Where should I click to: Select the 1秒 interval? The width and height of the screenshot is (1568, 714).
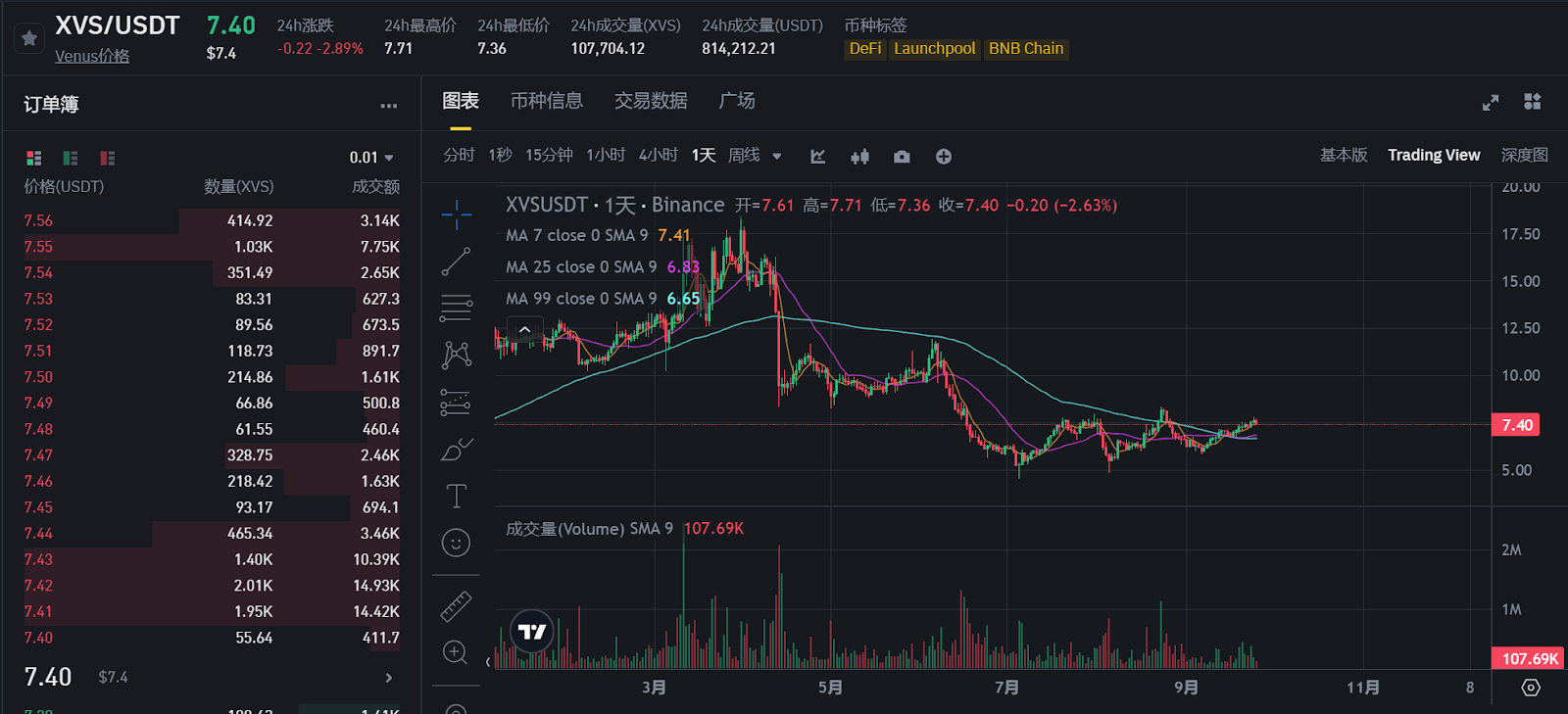(x=501, y=155)
